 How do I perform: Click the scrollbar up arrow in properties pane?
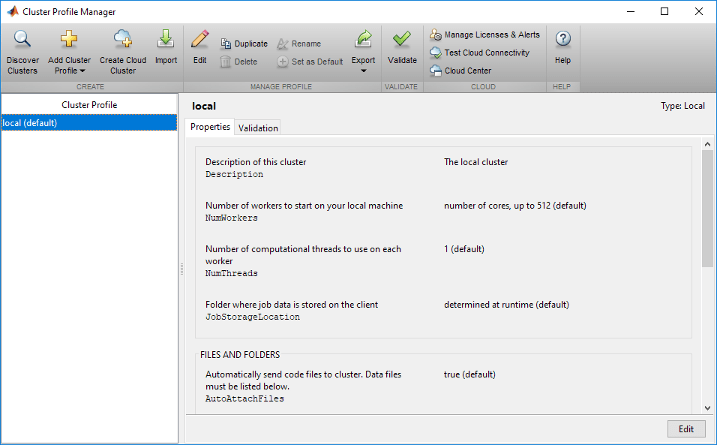[707, 144]
